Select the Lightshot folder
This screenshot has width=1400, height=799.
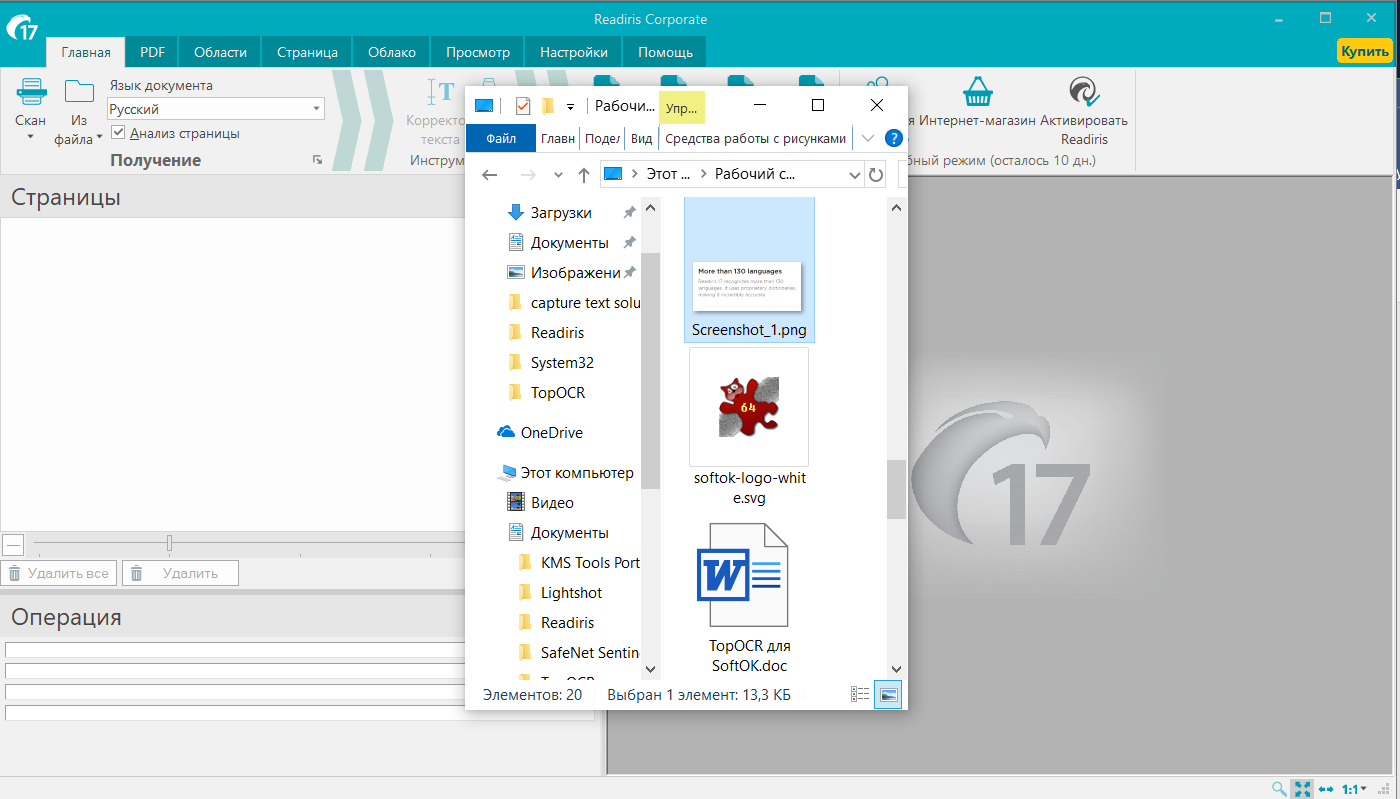click(560, 593)
